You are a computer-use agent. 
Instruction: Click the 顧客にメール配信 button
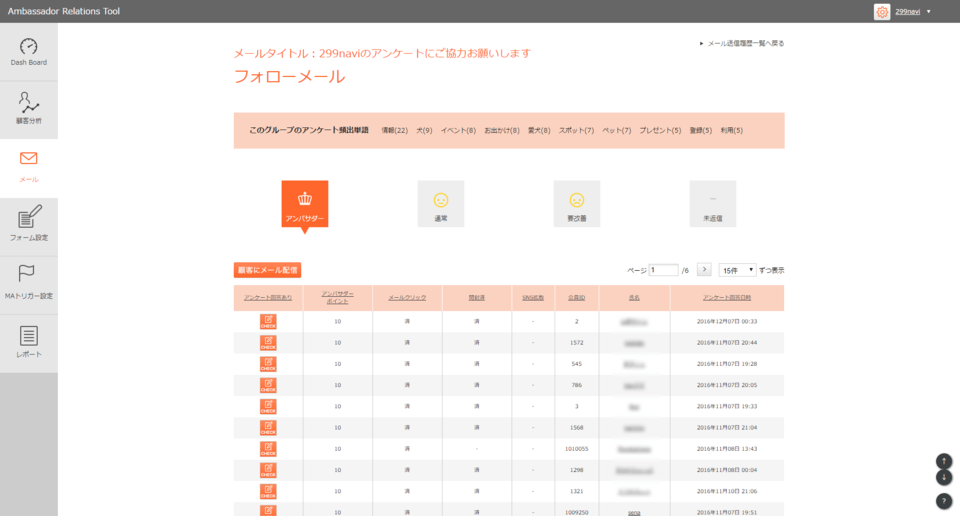tap(267, 270)
